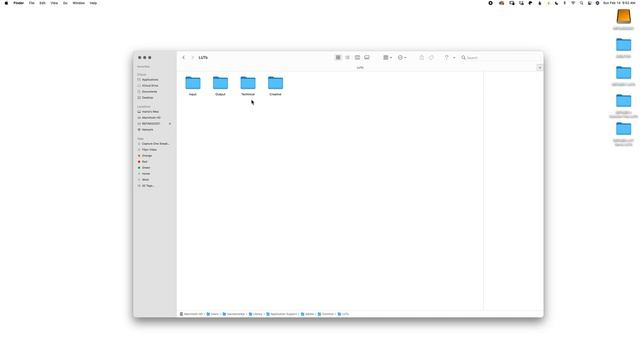Show All Tags in sidebar
Viewport: 640px width, 360px height.
tap(148, 186)
